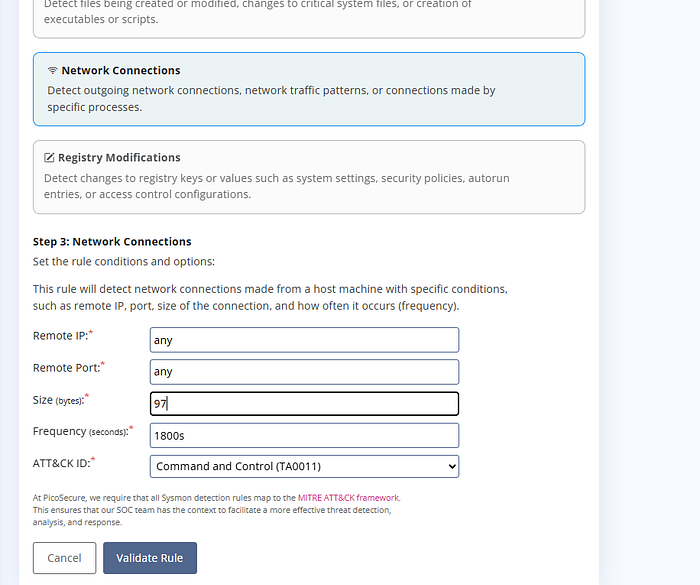
Task: Focus the Remote Port input
Action: (x=304, y=372)
